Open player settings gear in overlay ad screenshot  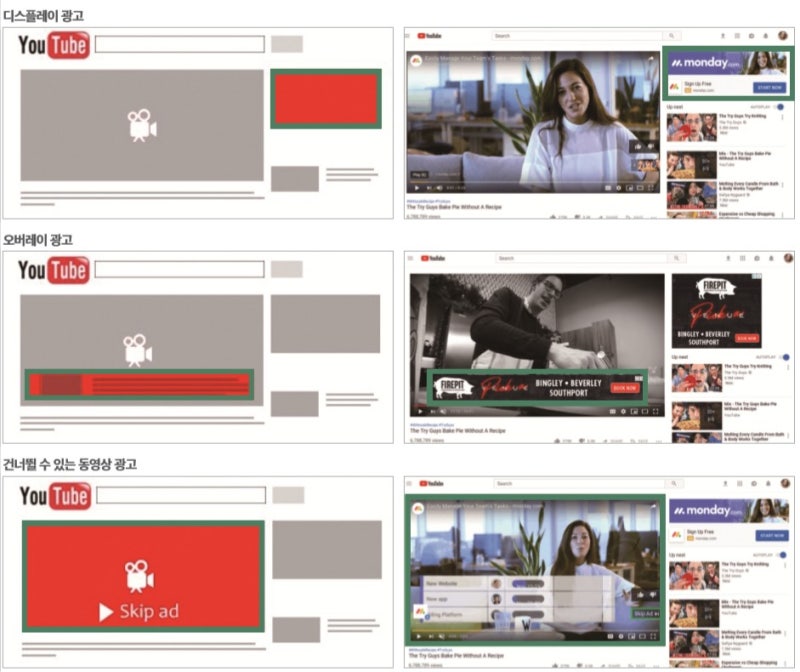(x=623, y=411)
